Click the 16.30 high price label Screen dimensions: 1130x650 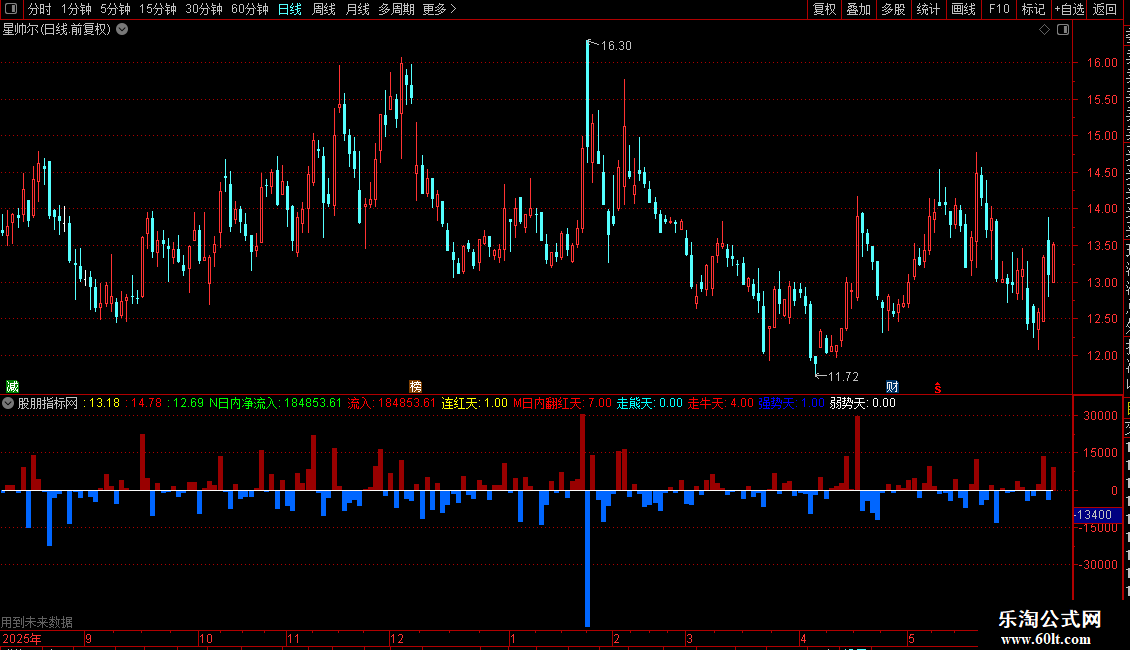coord(616,46)
